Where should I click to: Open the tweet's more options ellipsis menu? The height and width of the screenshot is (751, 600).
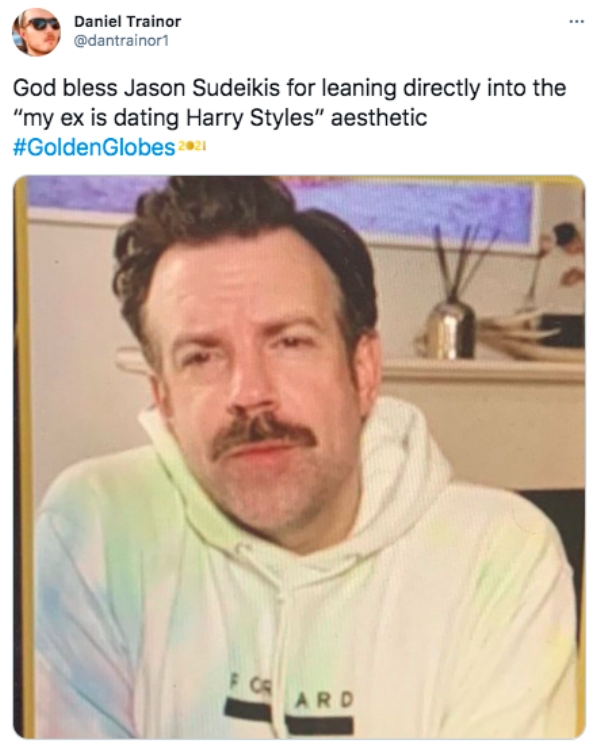[x=576, y=22]
